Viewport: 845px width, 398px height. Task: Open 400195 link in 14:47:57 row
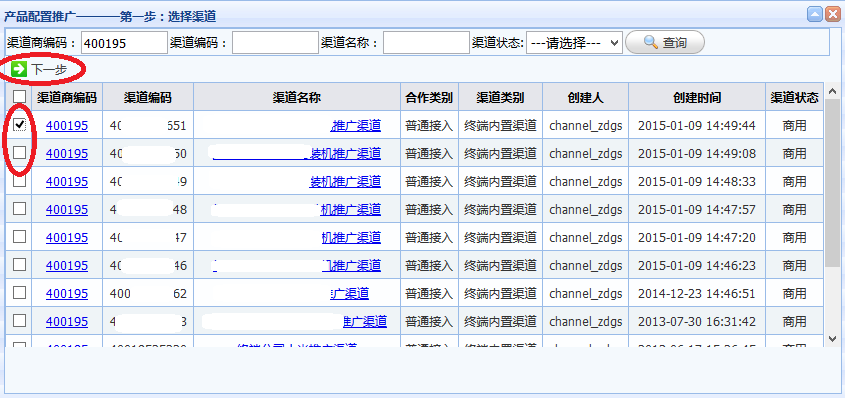coord(67,209)
